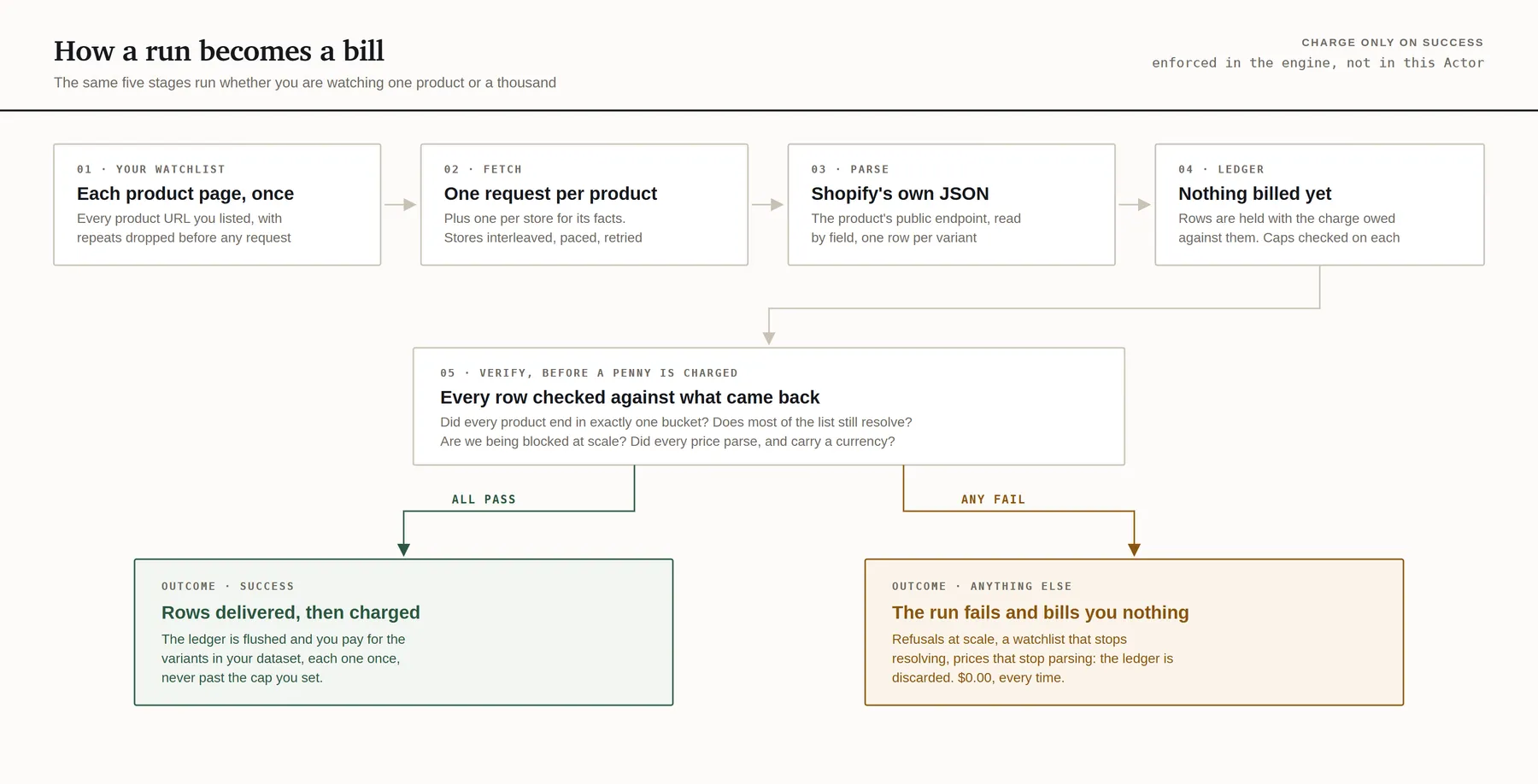The width and height of the screenshot is (1538, 784).
Task: Click "Stores interleaved, paced, retried"
Action: (x=543, y=237)
